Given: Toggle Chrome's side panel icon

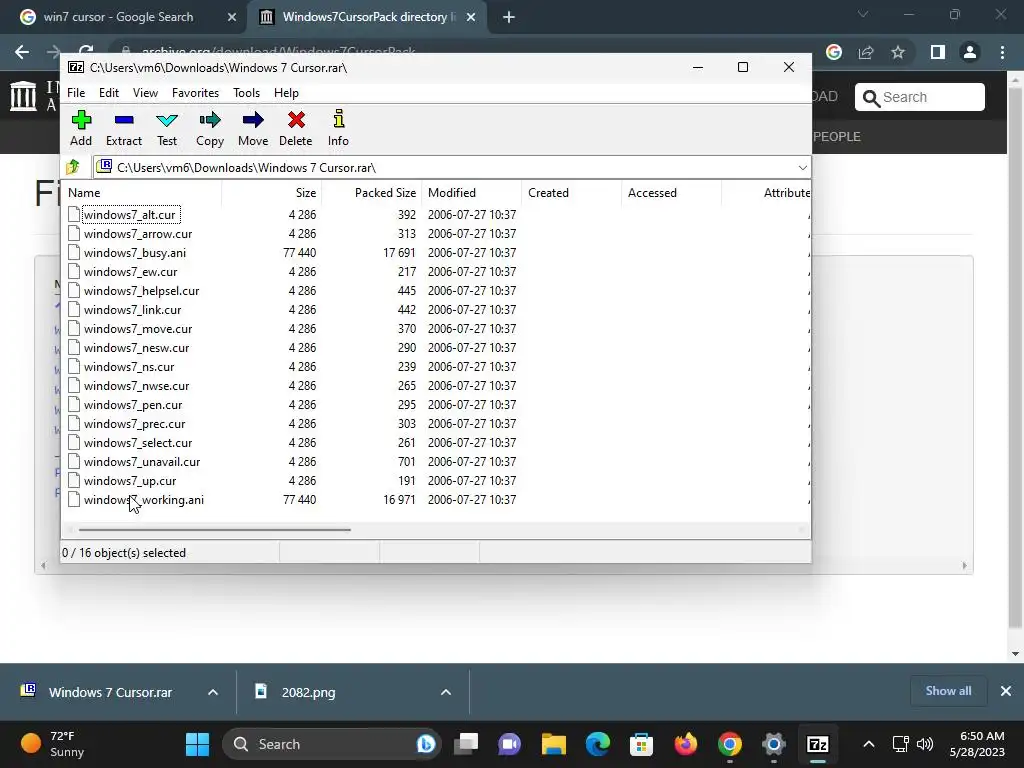Looking at the screenshot, I should click(x=937, y=52).
